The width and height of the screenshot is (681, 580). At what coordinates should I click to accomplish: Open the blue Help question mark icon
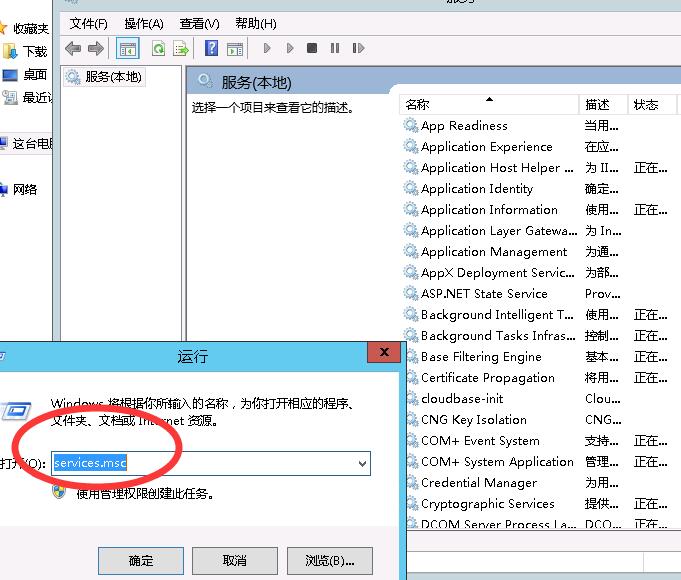tap(211, 48)
